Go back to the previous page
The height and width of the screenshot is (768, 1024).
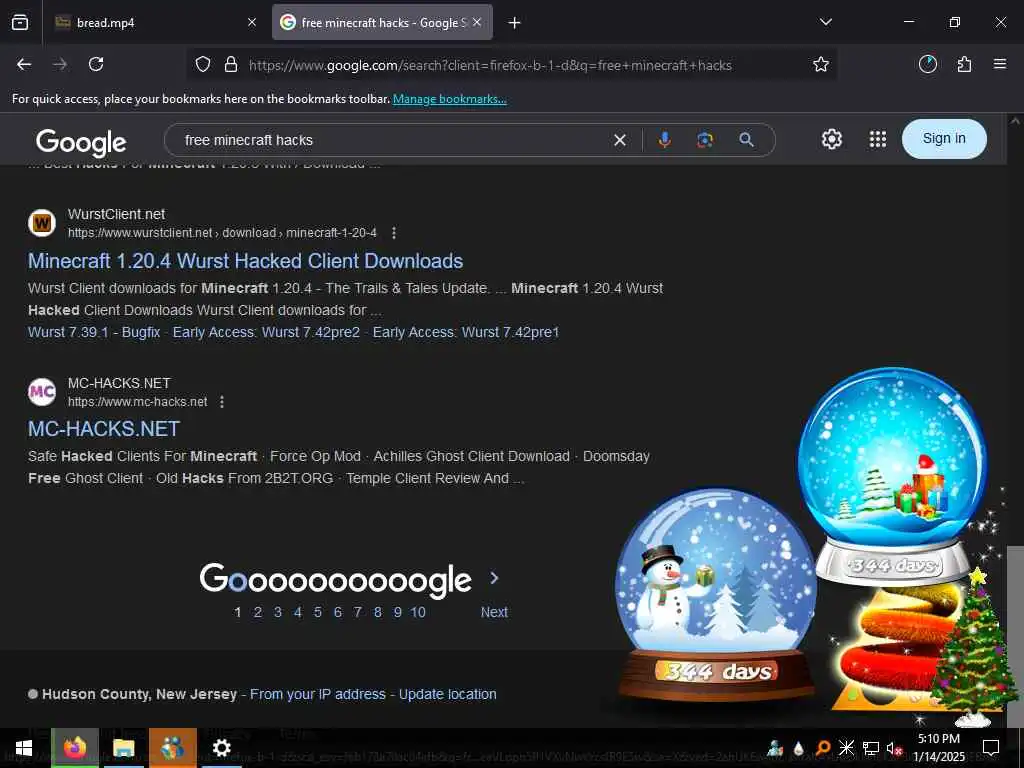click(x=24, y=64)
